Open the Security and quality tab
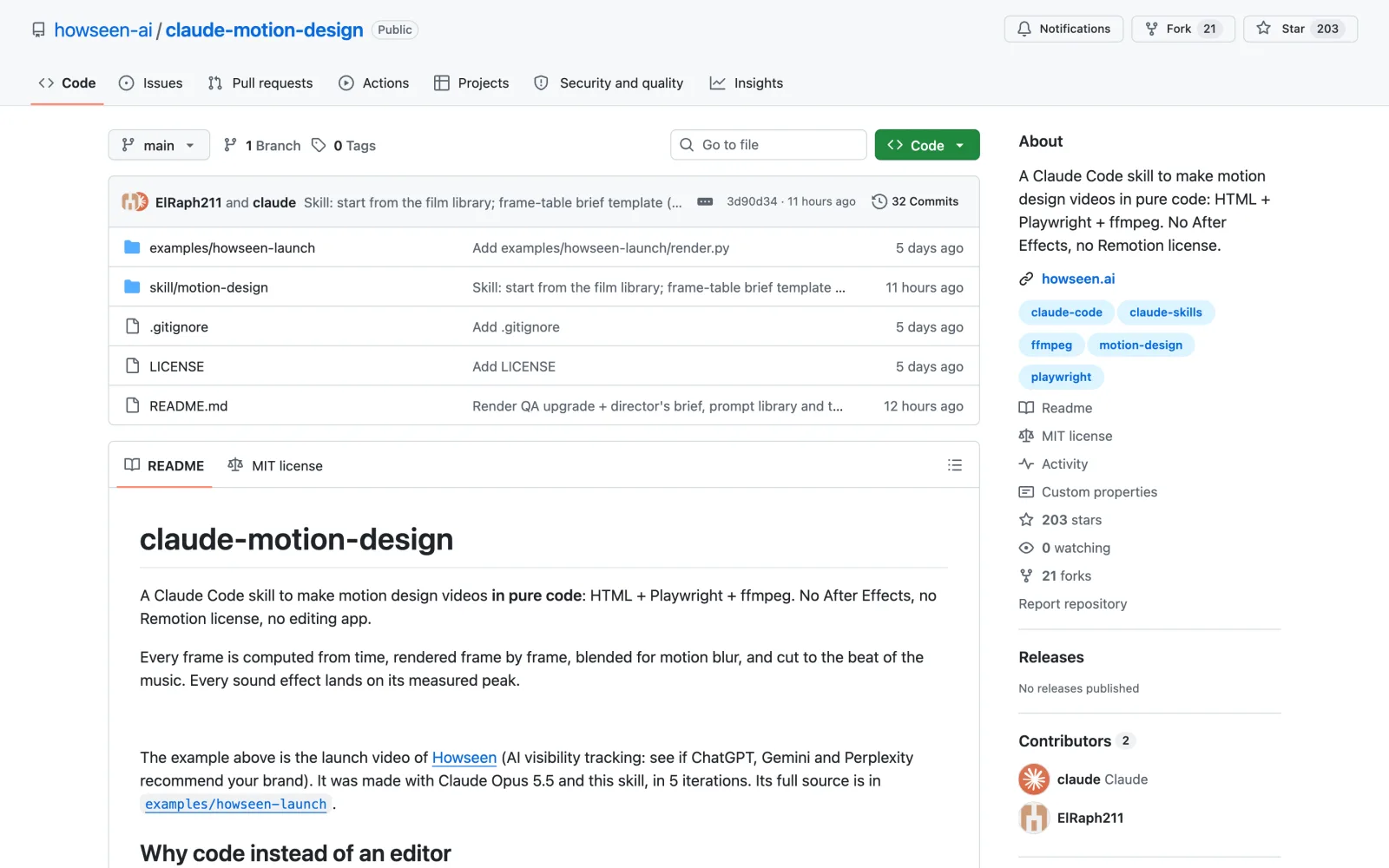The width and height of the screenshot is (1389, 868). [609, 83]
